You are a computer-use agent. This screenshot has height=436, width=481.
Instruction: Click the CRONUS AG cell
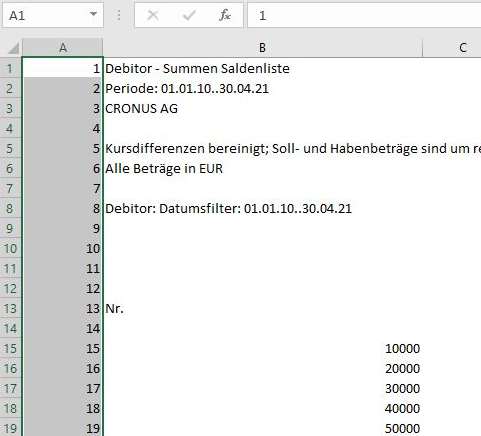[263, 108]
